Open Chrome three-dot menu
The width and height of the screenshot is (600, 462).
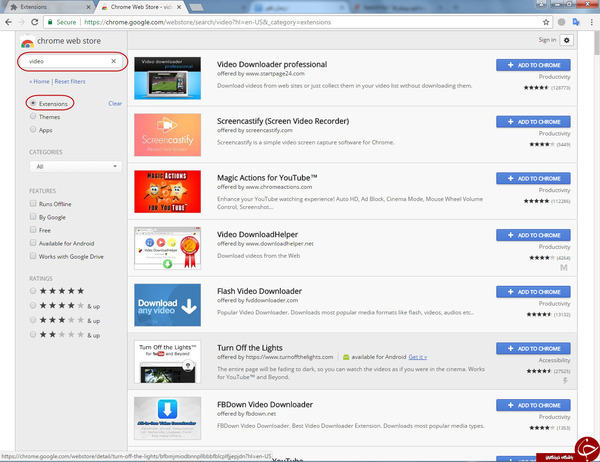click(x=592, y=22)
